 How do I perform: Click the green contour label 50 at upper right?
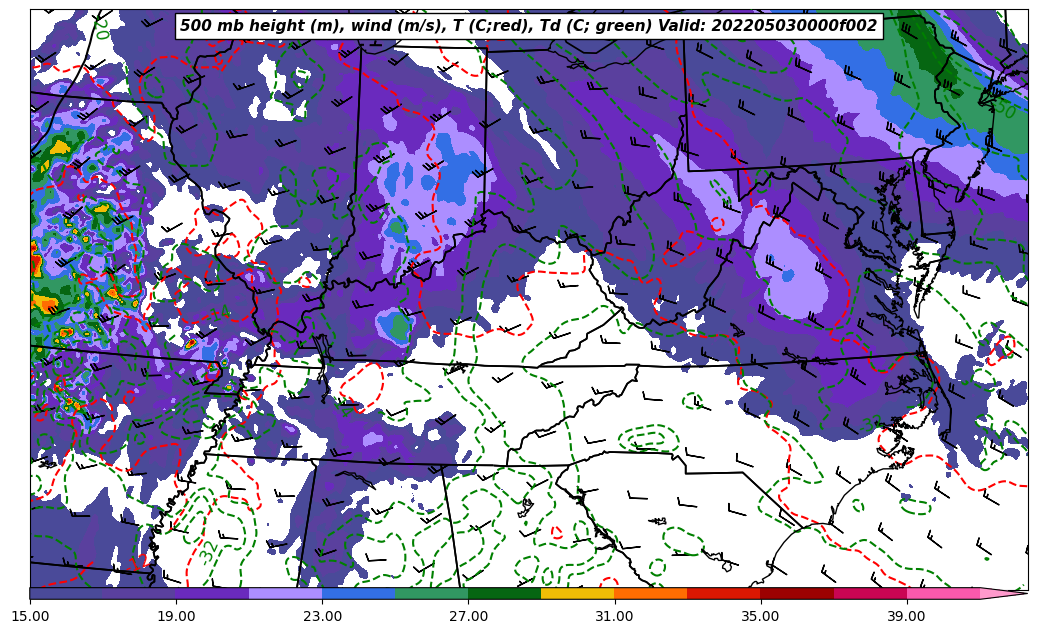coord(1005,110)
